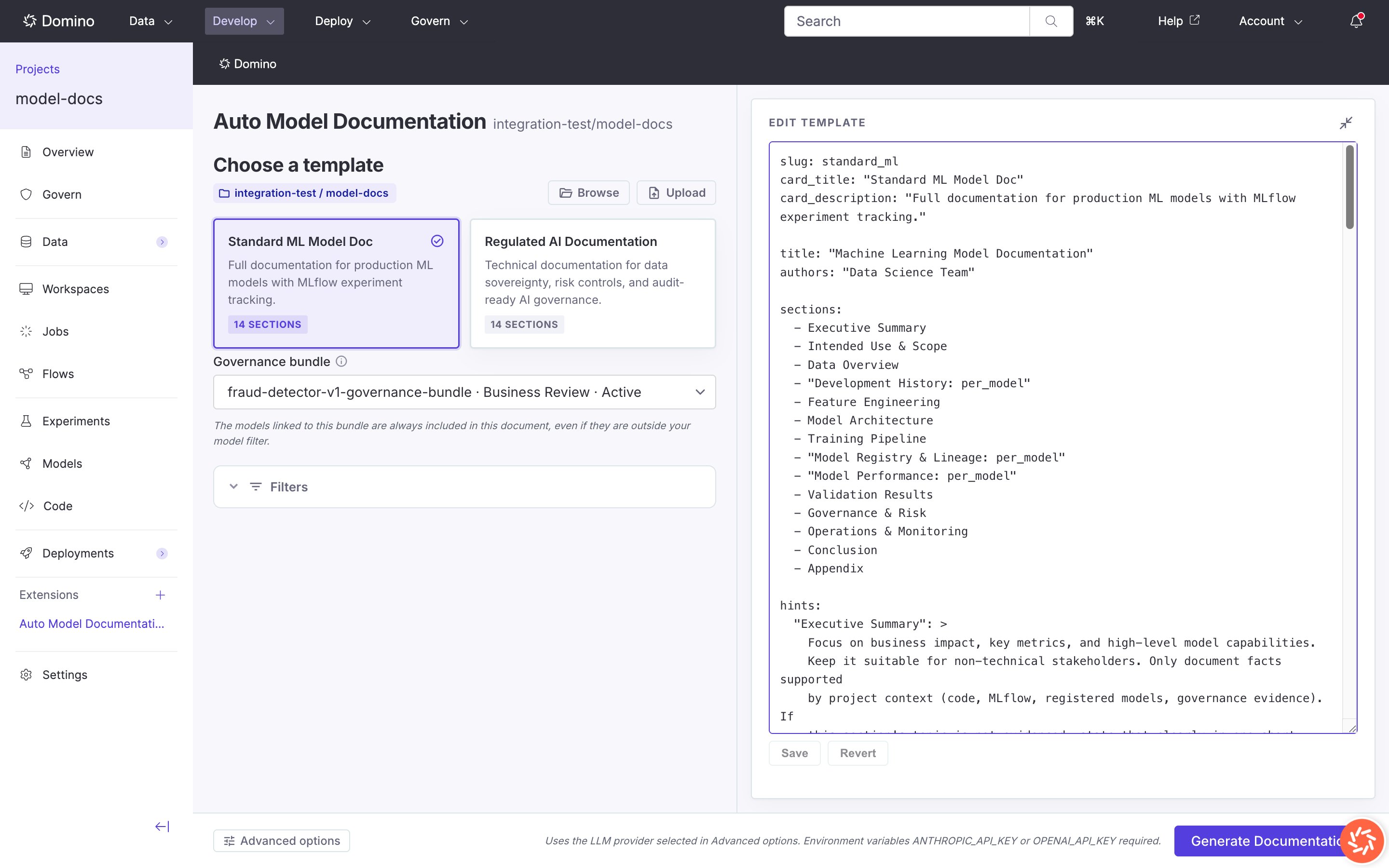Expand the Filters section chevron
Image resolution: width=1389 pixels, height=868 pixels.
point(233,487)
